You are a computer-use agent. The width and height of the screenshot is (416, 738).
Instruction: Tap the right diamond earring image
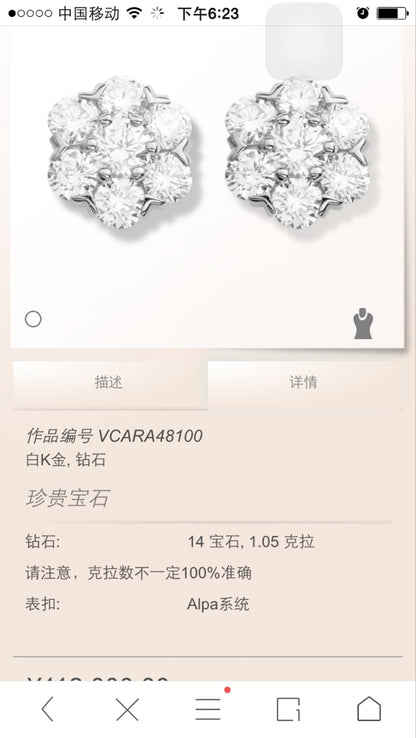tap(297, 152)
